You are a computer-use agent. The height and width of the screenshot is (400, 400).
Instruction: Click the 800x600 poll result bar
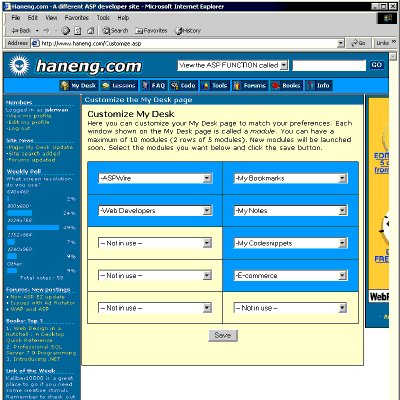(x=20, y=213)
